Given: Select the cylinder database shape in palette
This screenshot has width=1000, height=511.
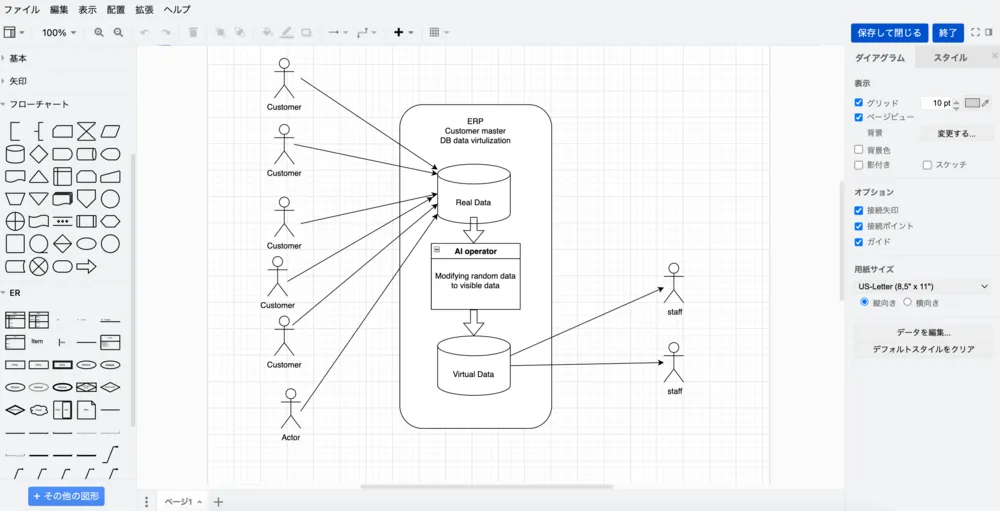Looking at the screenshot, I should (x=15, y=154).
